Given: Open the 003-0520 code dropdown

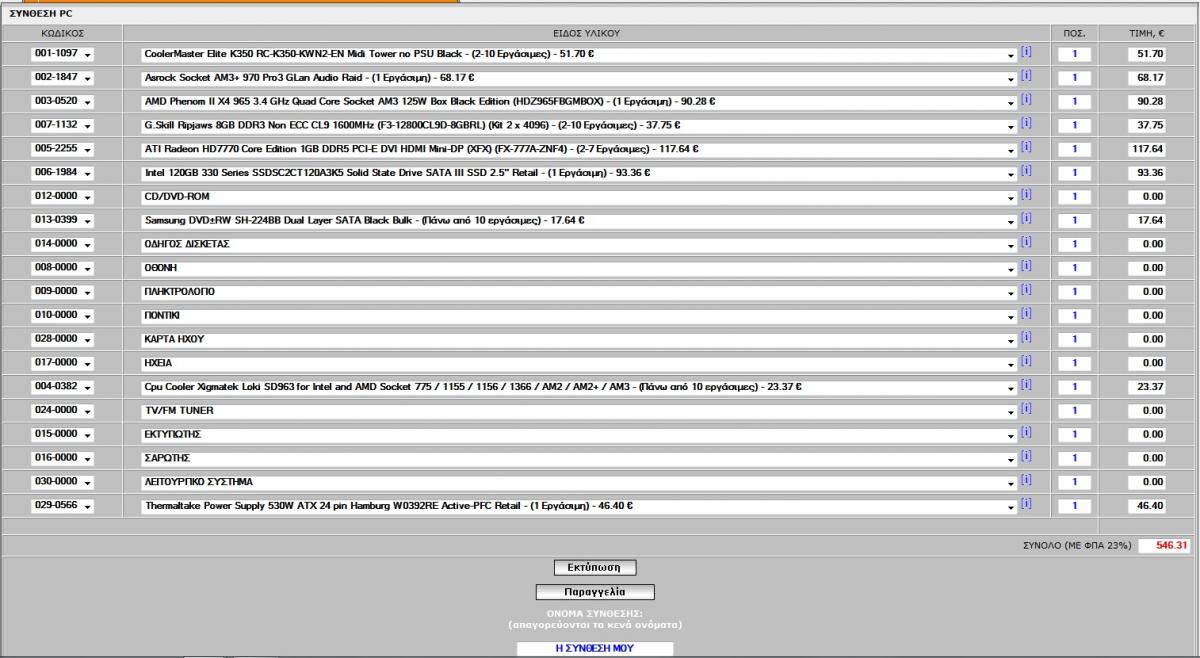Looking at the screenshot, I should (x=62, y=102).
